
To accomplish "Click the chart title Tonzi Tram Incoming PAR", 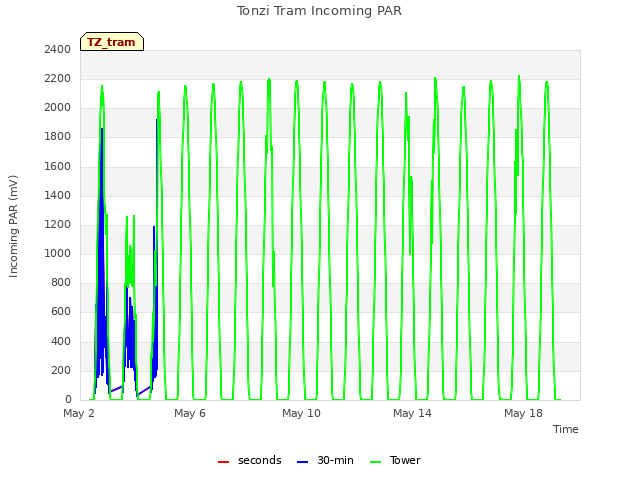I will (x=319, y=11).
